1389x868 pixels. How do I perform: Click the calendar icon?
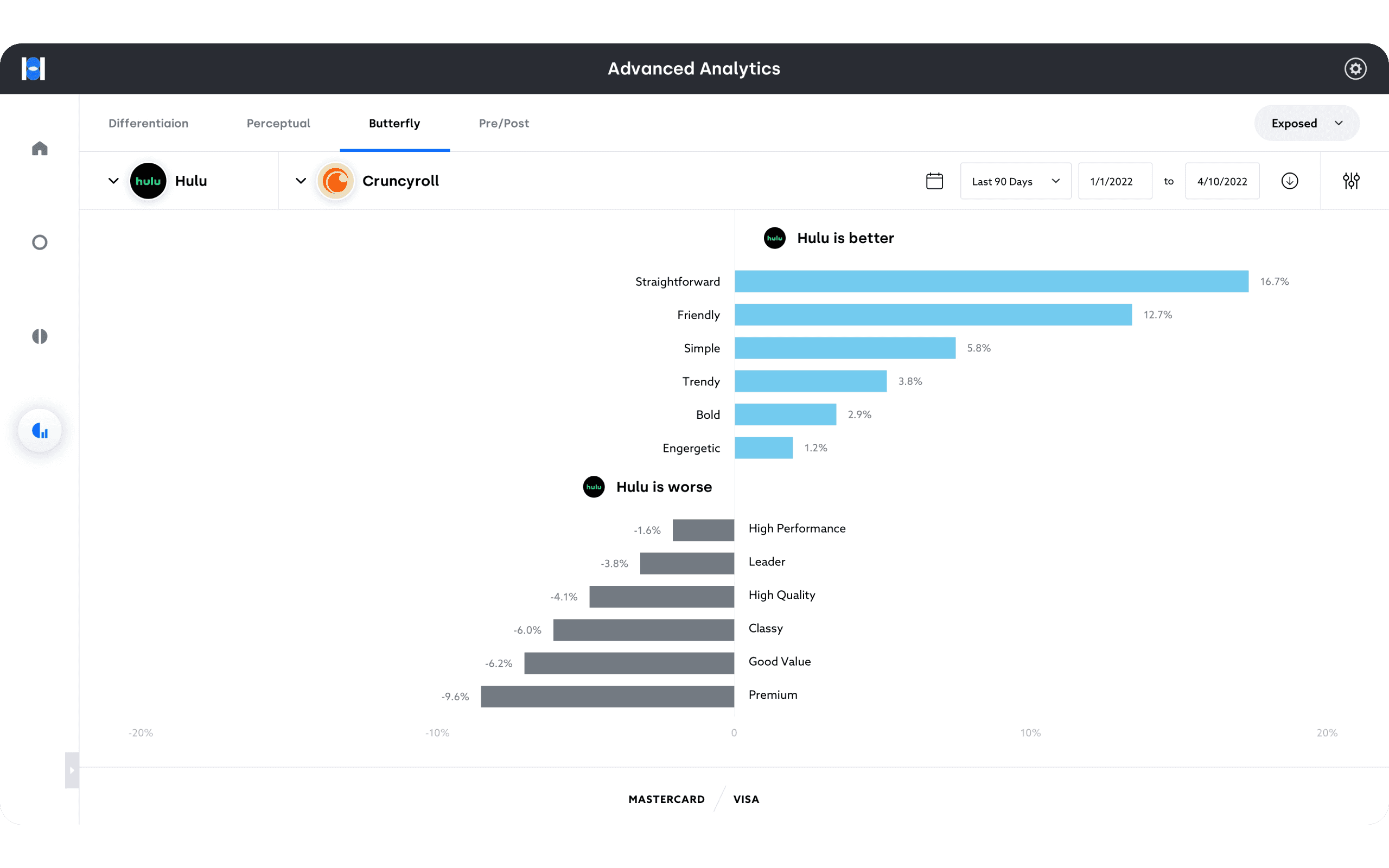(x=934, y=181)
